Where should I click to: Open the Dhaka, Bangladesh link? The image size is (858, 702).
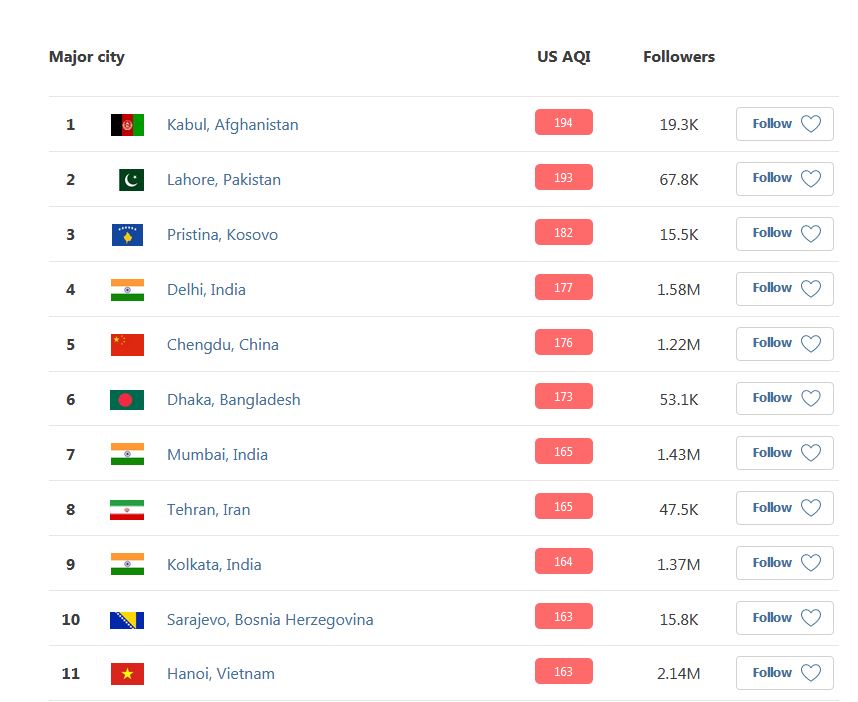(x=233, y=400)
